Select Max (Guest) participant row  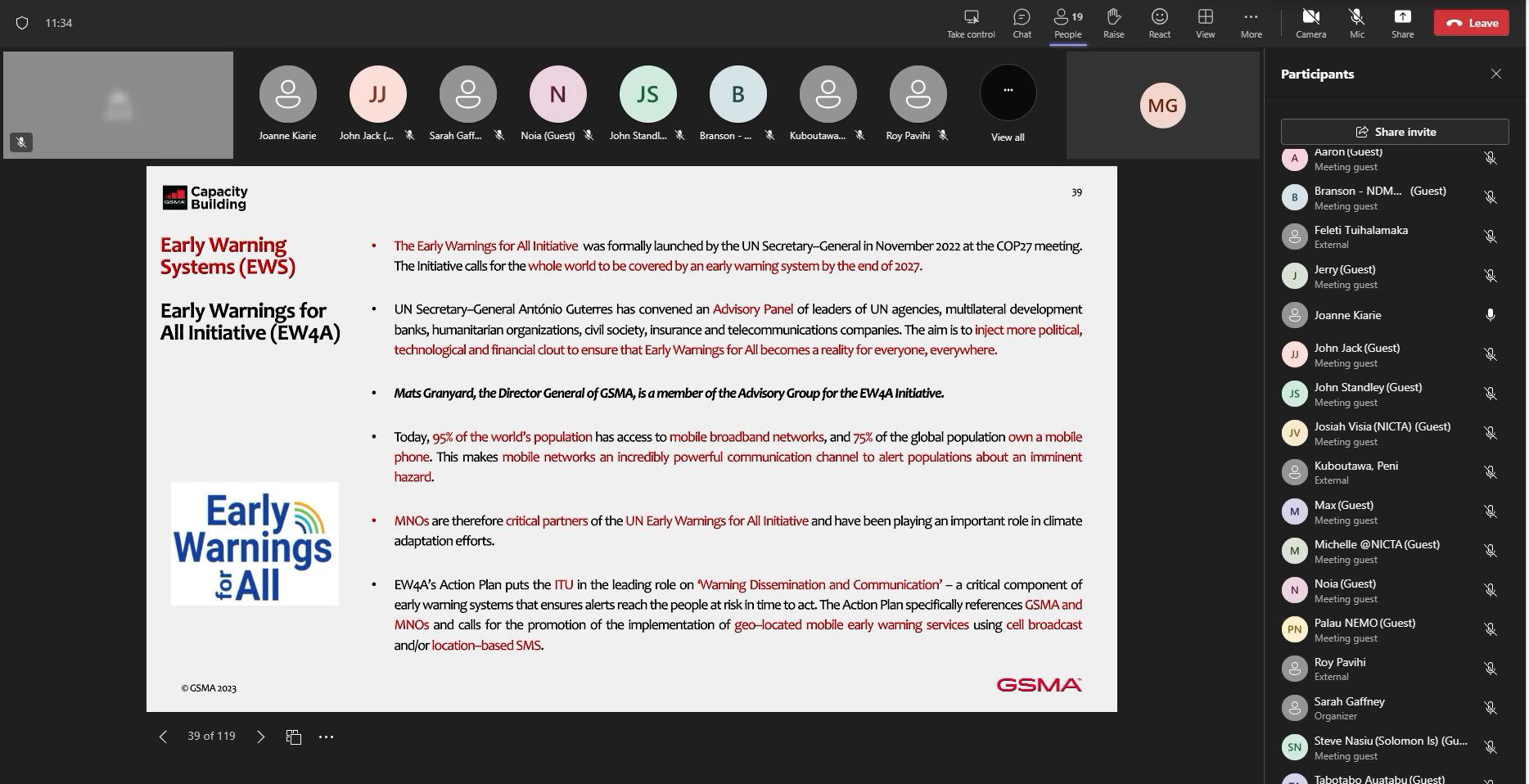pos(1395,511)
